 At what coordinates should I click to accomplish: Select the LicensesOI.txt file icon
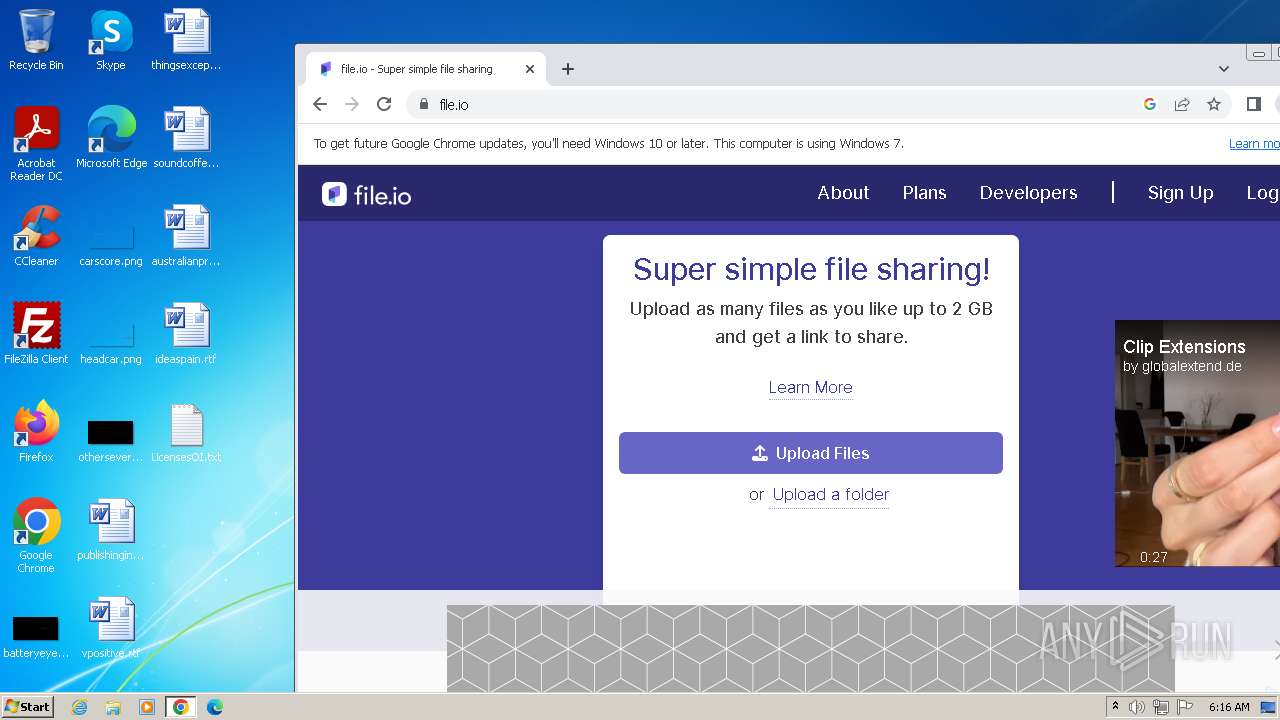point(186,432)
